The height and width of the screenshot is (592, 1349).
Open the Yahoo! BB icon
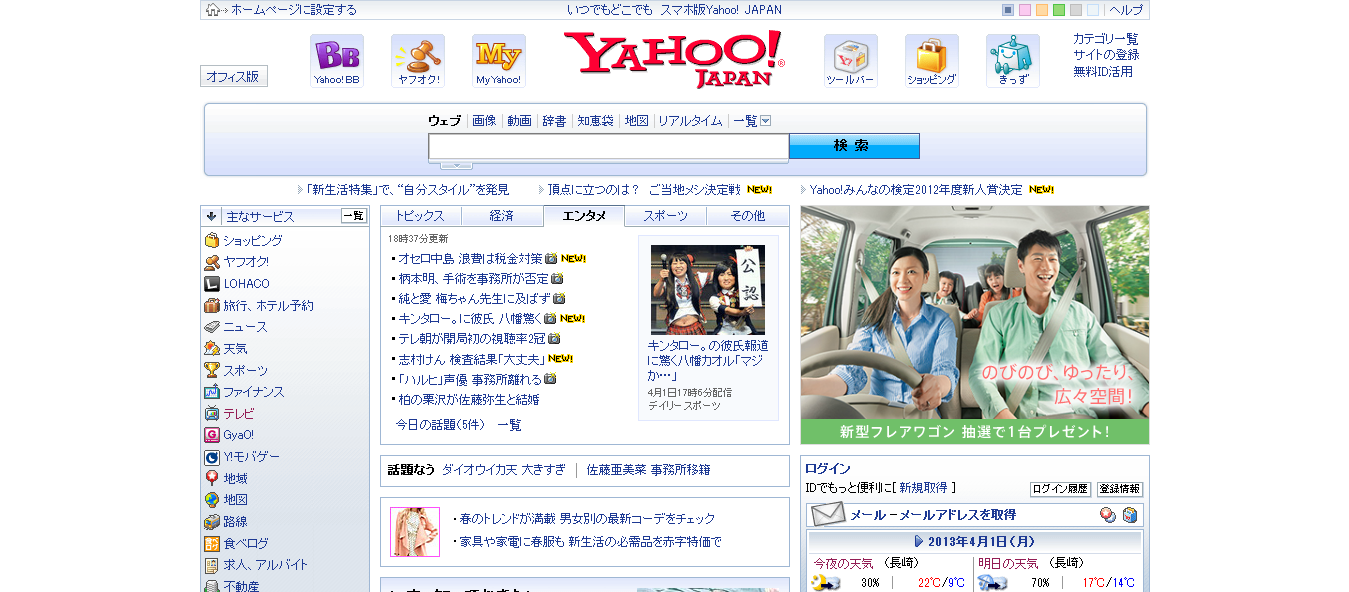pyautogui.click(x=337, y=61)
